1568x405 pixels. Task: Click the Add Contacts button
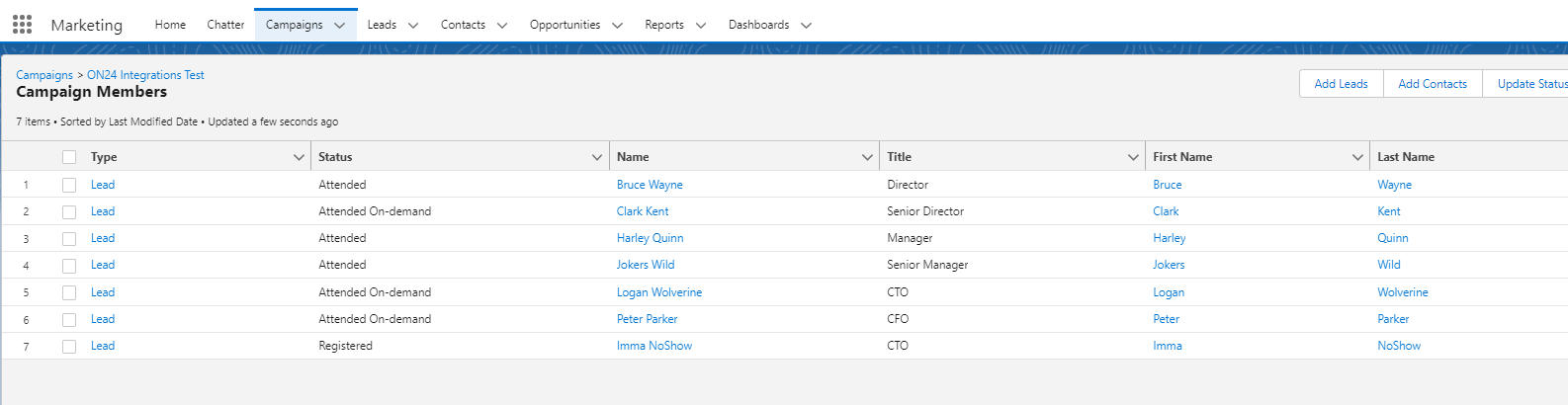click(1433, 84)
